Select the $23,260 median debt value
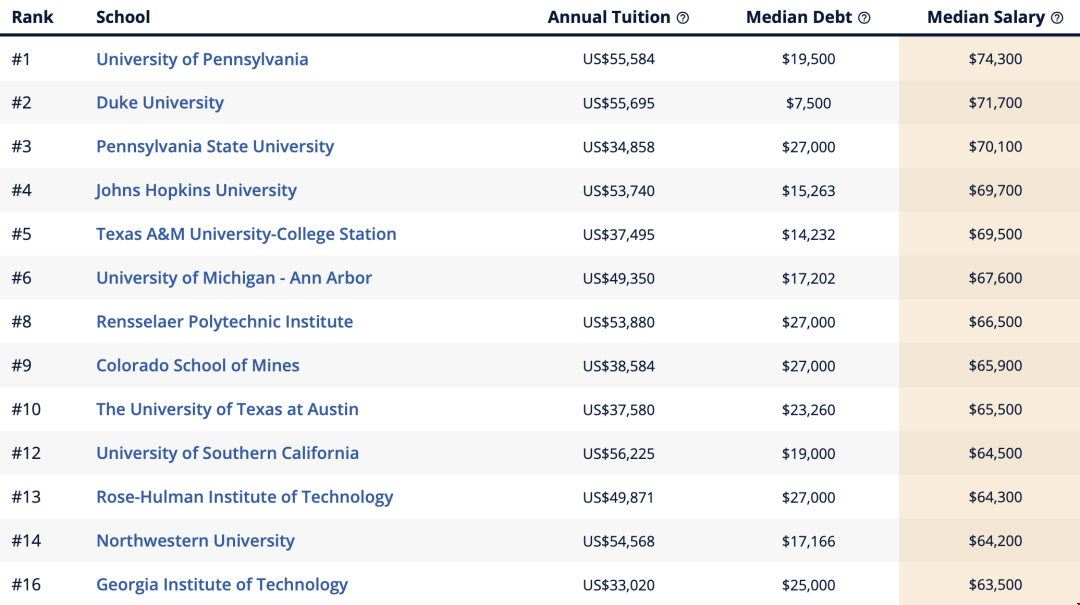 (x=809, y=409)
